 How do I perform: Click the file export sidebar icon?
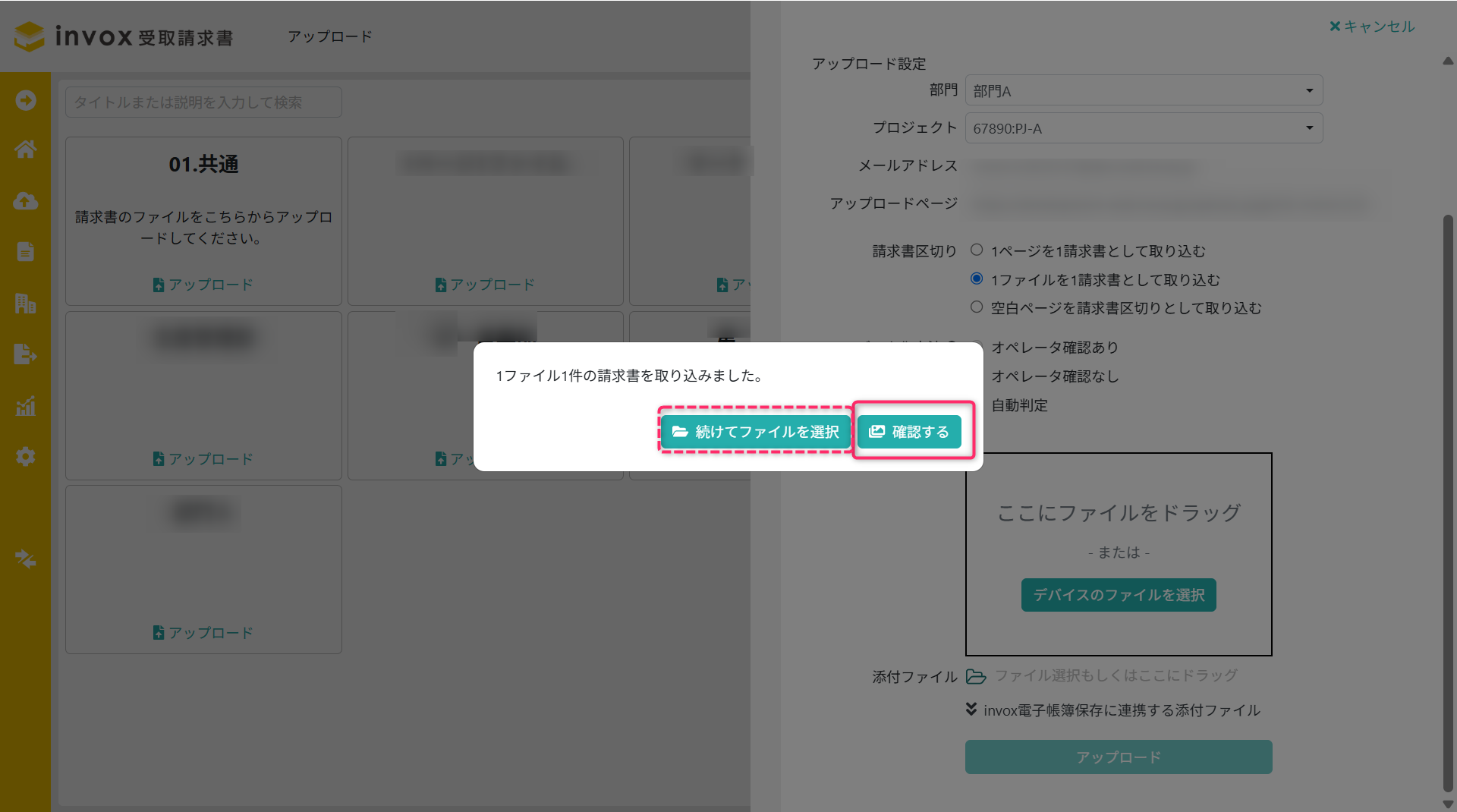25,354
